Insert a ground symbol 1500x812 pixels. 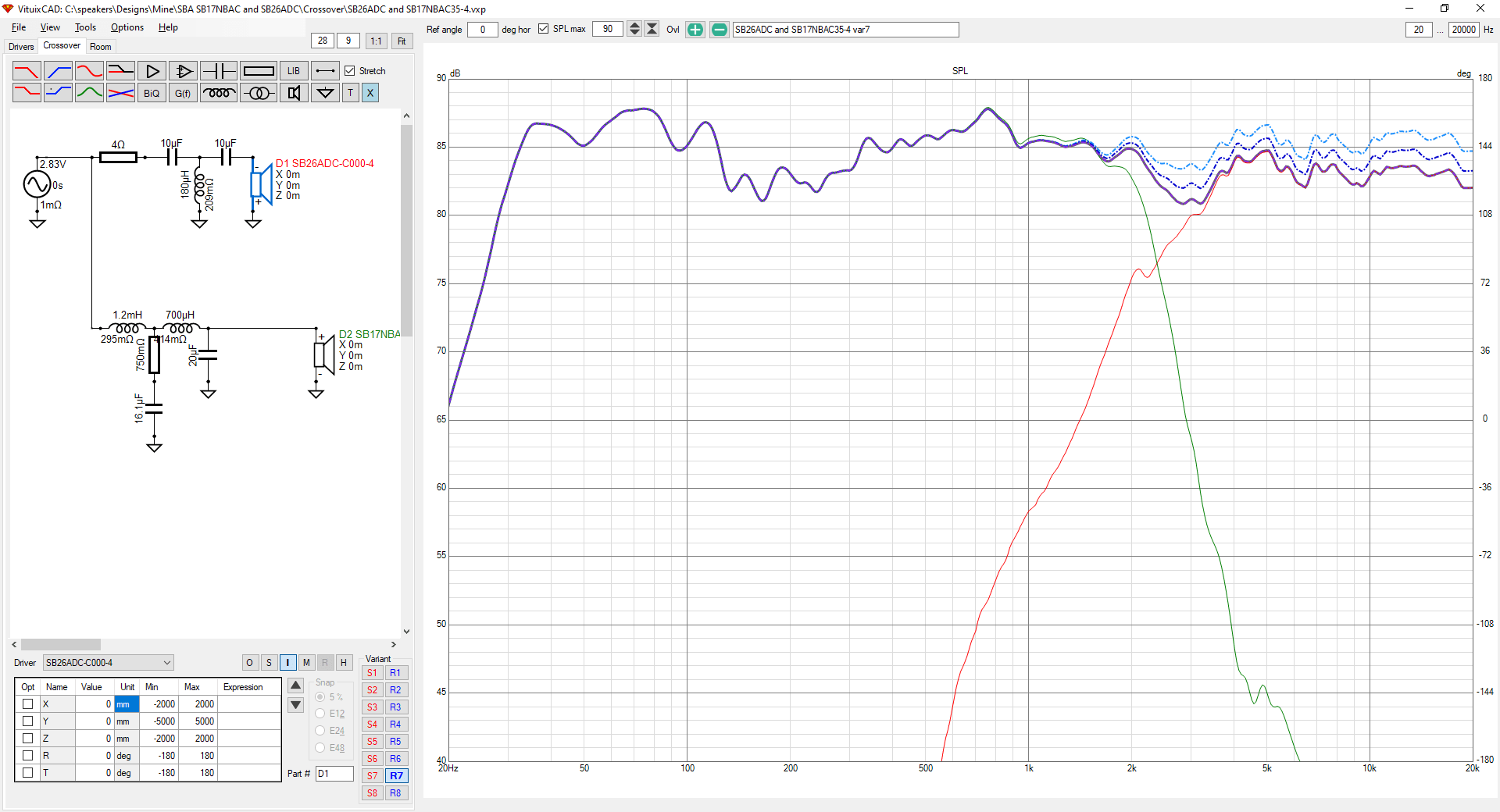[x=325, y=93]
